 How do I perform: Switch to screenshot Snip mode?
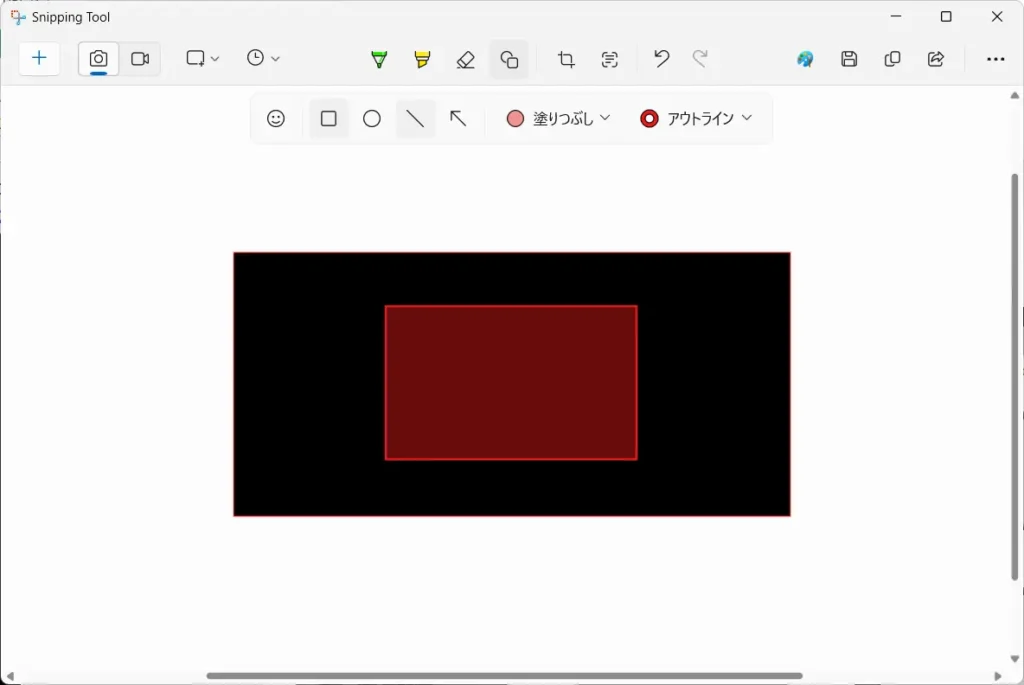pyautogui.click(x=98, y=59)
